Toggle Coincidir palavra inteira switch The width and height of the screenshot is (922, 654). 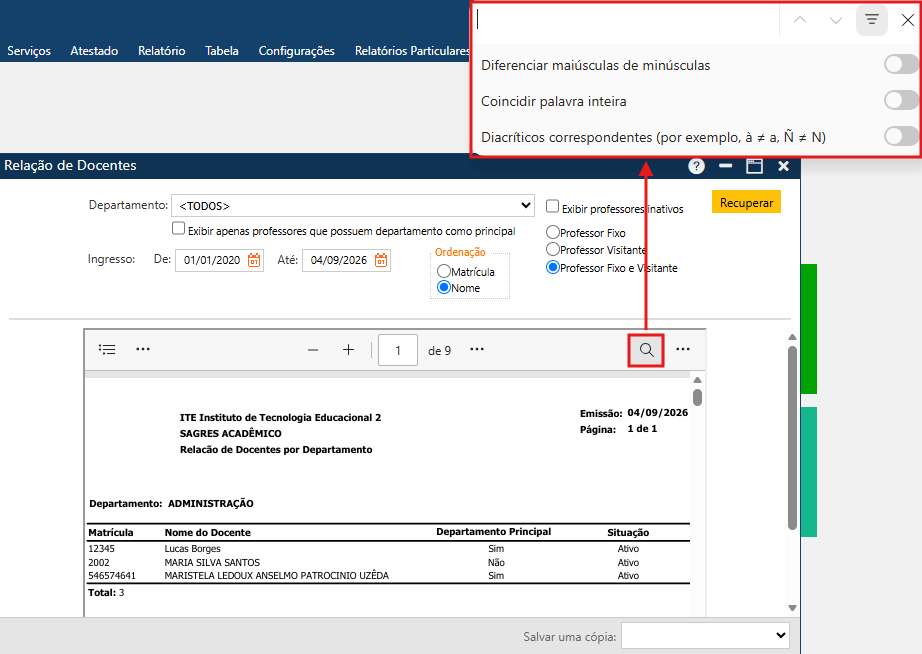(901, 101)
